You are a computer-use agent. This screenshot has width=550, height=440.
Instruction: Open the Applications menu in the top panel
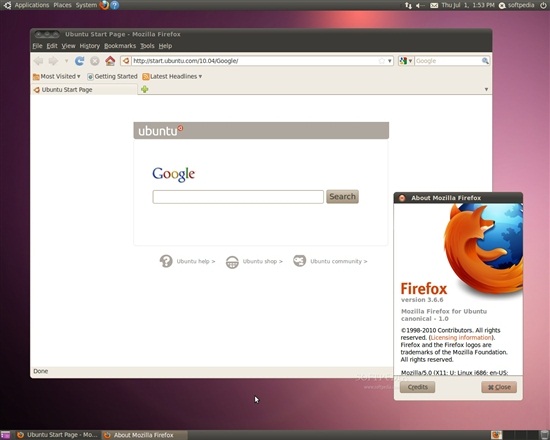click(x=32, y=5)
